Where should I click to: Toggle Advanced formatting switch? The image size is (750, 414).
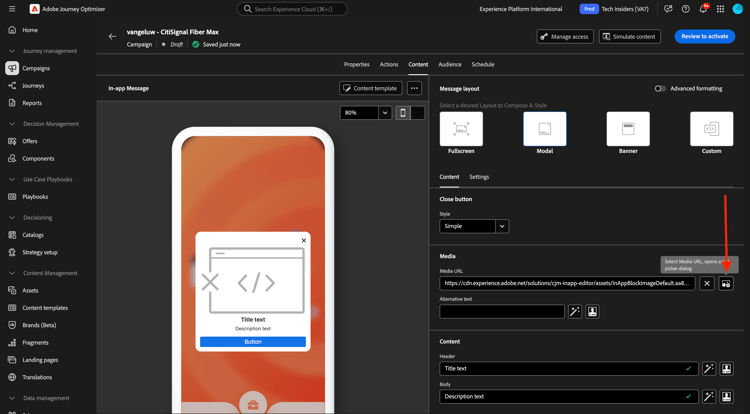660,88
